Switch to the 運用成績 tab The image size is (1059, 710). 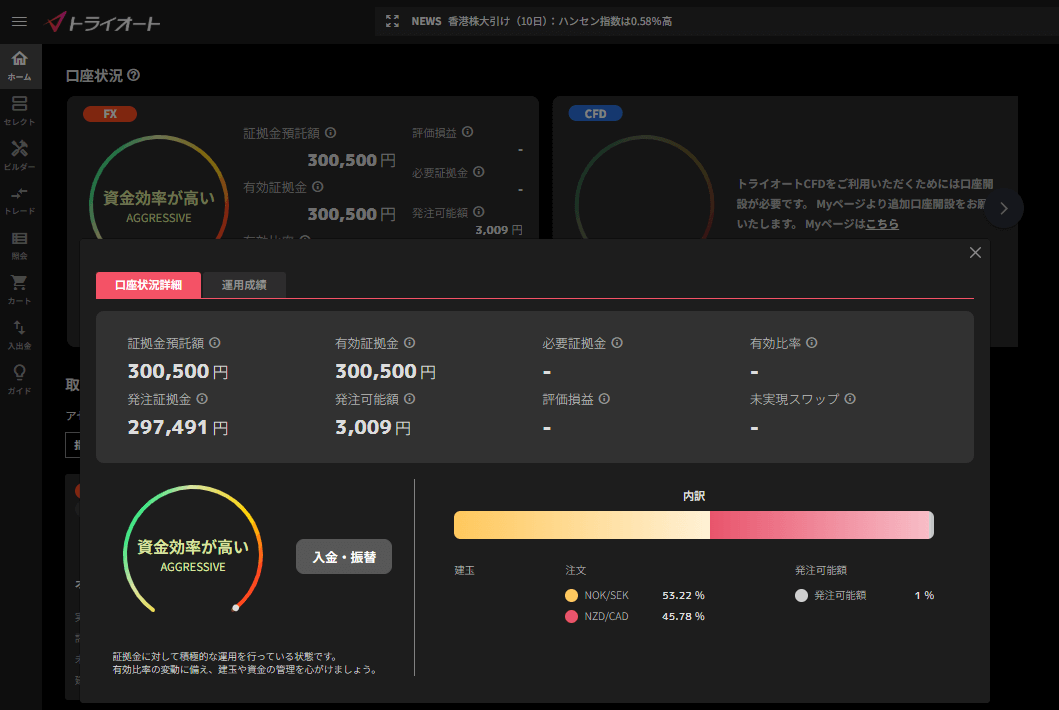(x=244, y=285)
